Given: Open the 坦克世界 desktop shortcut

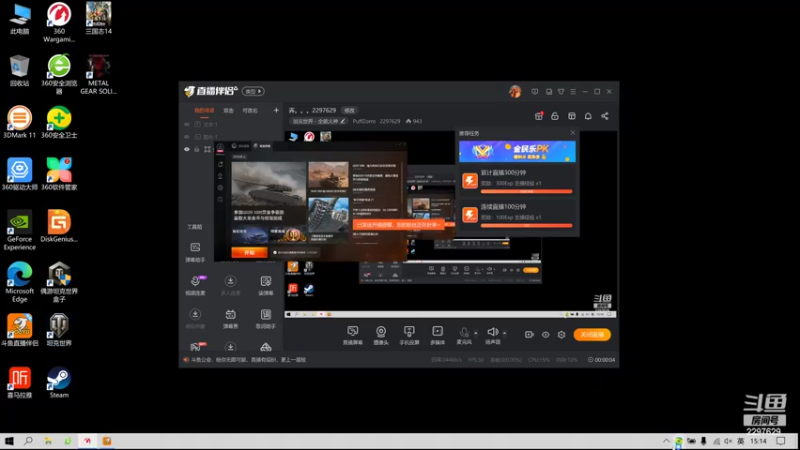Looking at the screenshot, I should (x=59, y=330).
